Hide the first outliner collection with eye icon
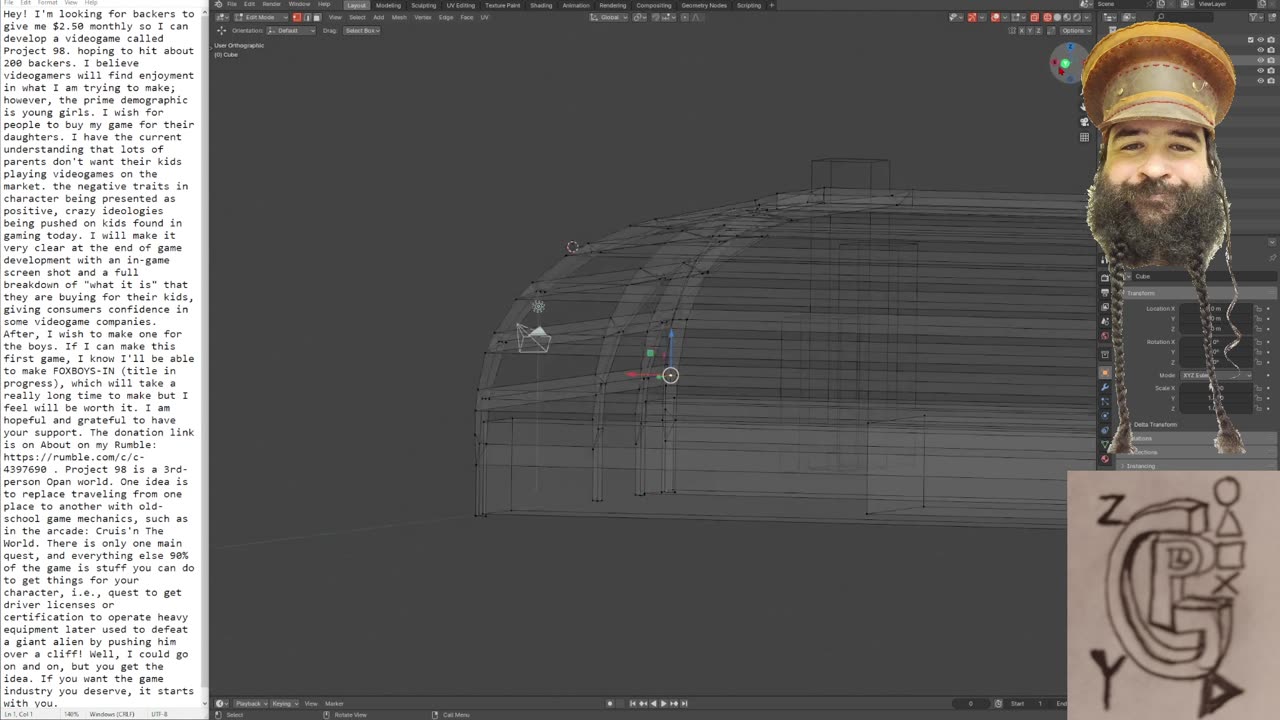1280x720 pixels. click(1260, 40)
